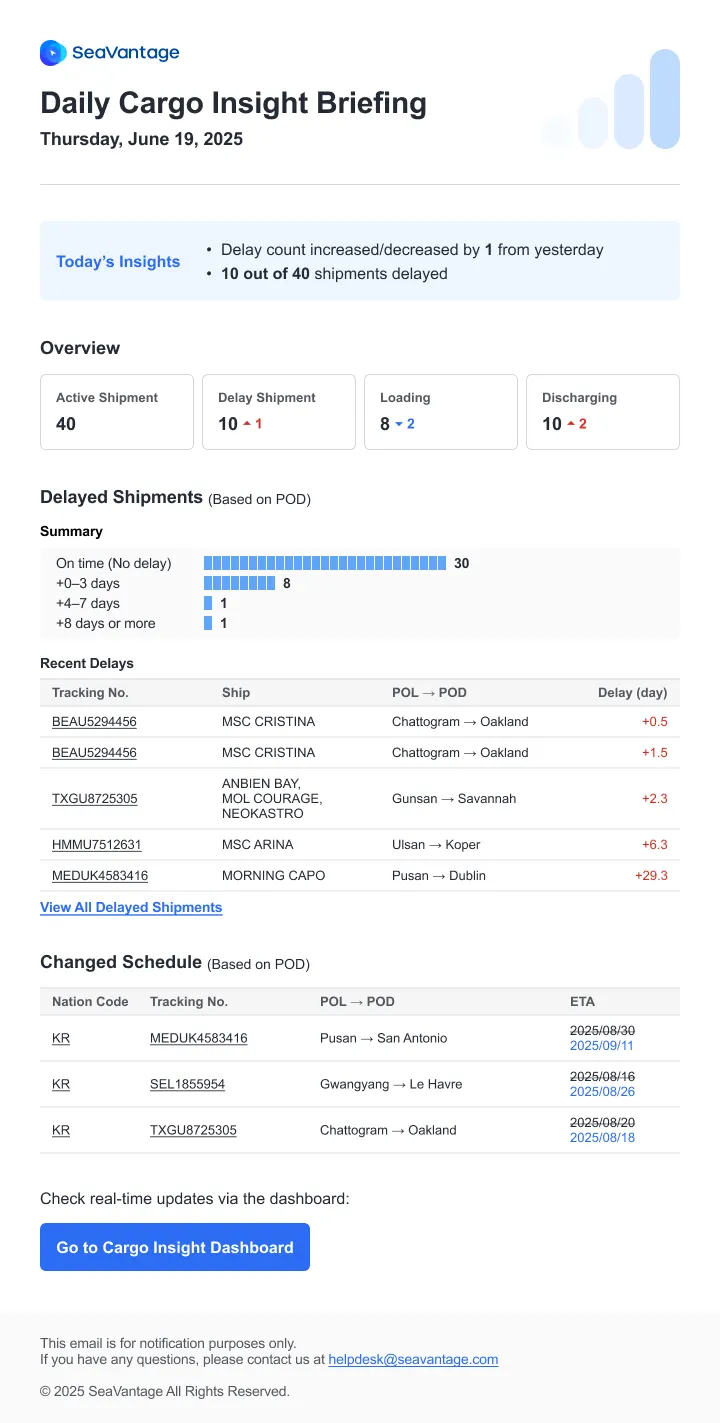
Task: Click blue down arrow on Loading card
Action: coord(399,424)
